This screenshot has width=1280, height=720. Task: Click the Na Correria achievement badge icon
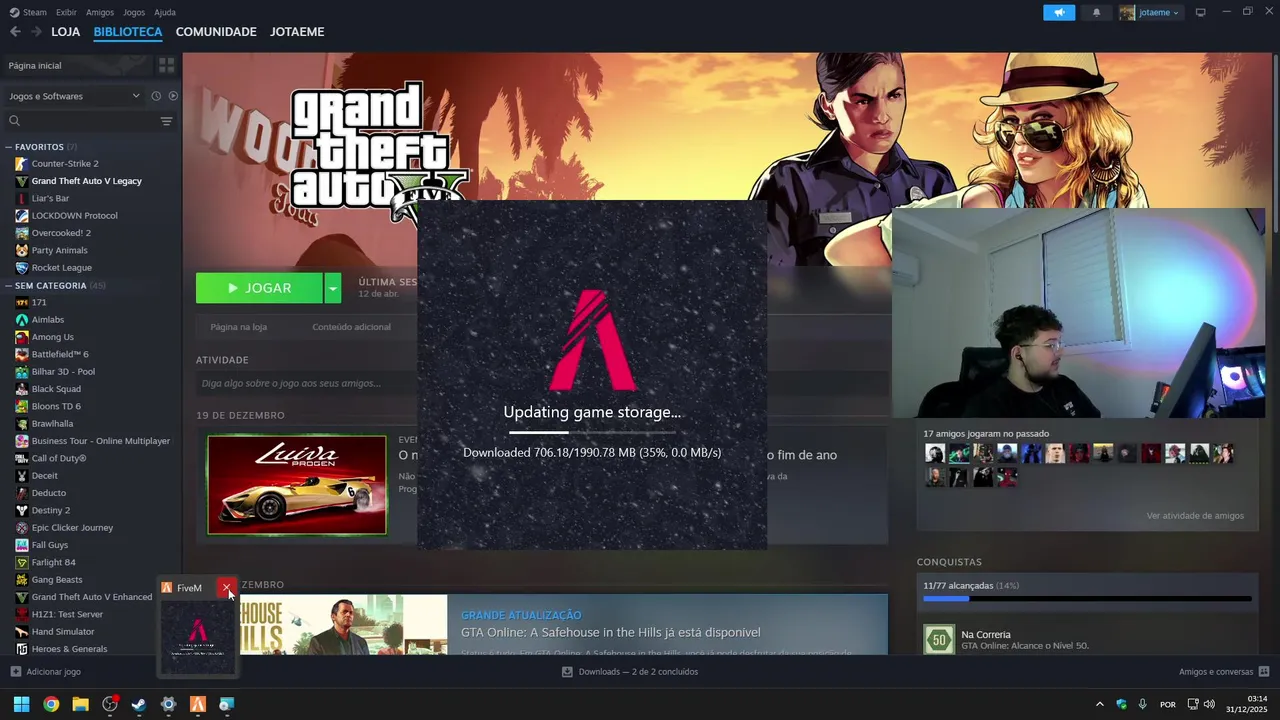[939, 639]
